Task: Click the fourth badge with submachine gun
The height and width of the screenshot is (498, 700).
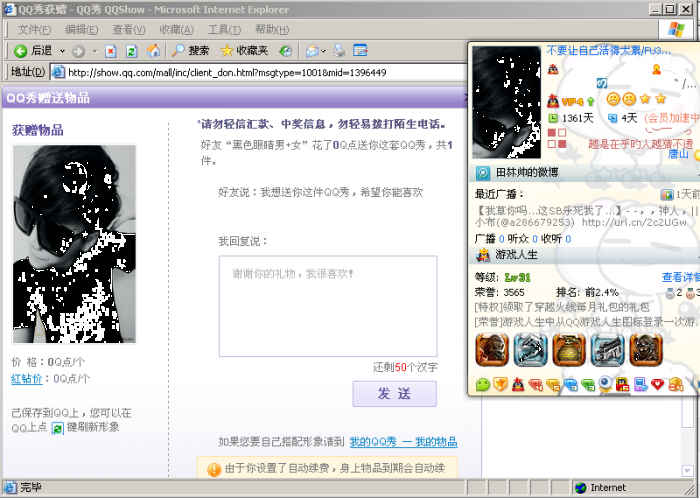Action: (x=608, y=350)
